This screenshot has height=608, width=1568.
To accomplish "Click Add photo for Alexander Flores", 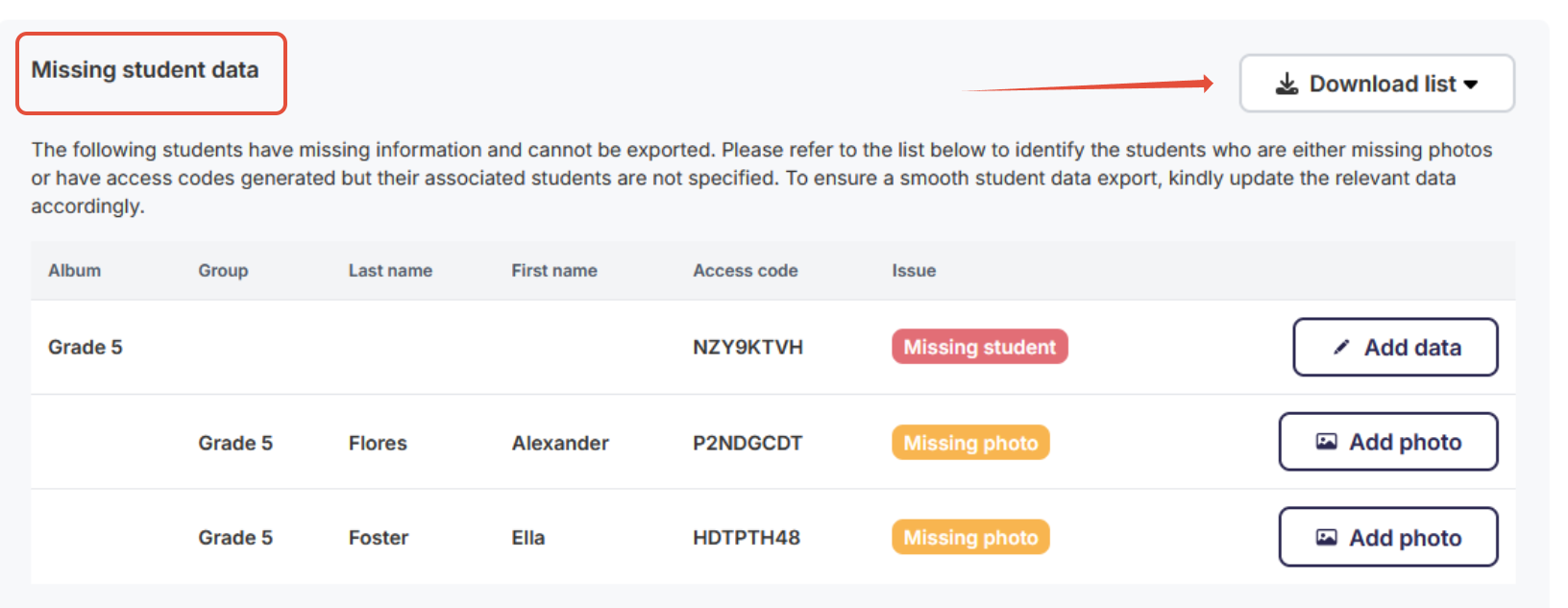I will click(1387, 442).
